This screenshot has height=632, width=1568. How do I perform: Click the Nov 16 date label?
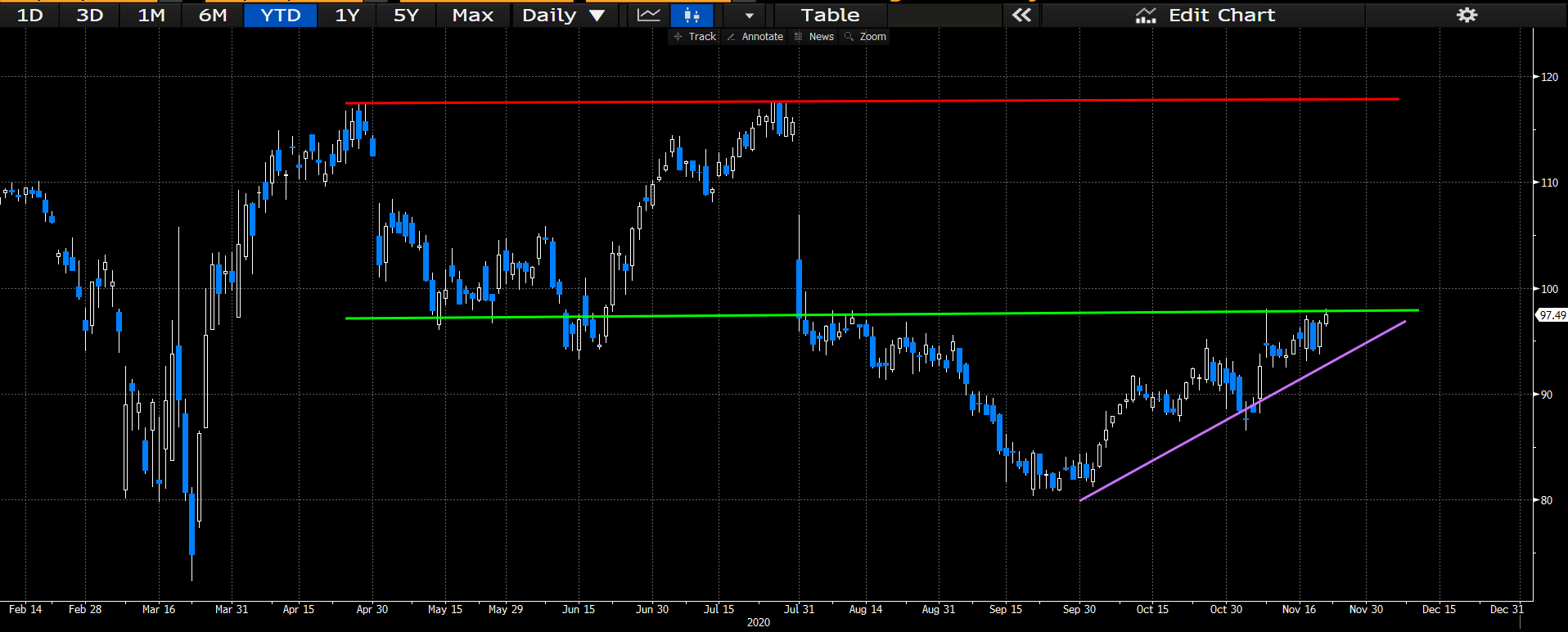(1300, 609)
